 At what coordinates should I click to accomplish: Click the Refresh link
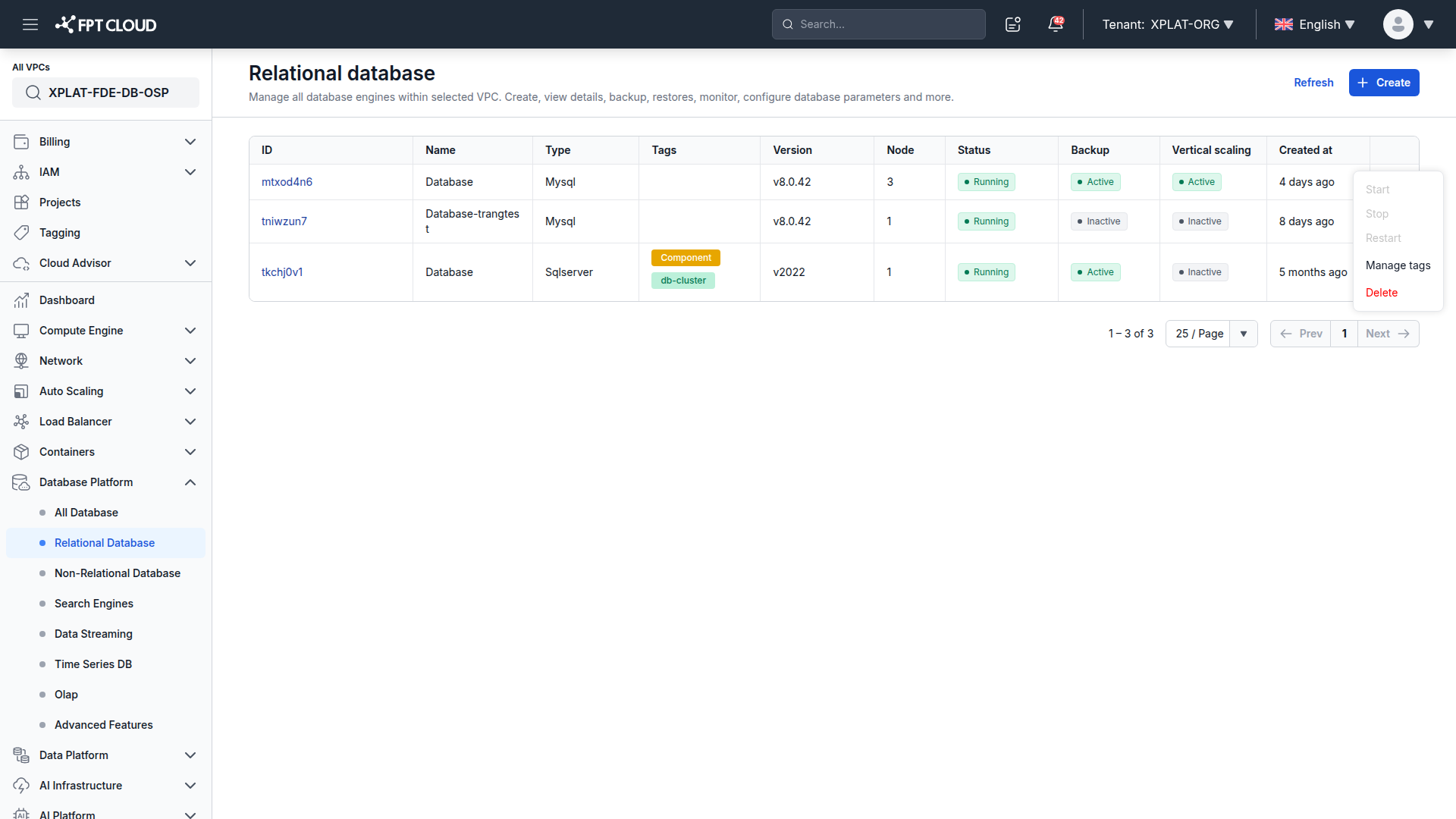[1313, 83]
